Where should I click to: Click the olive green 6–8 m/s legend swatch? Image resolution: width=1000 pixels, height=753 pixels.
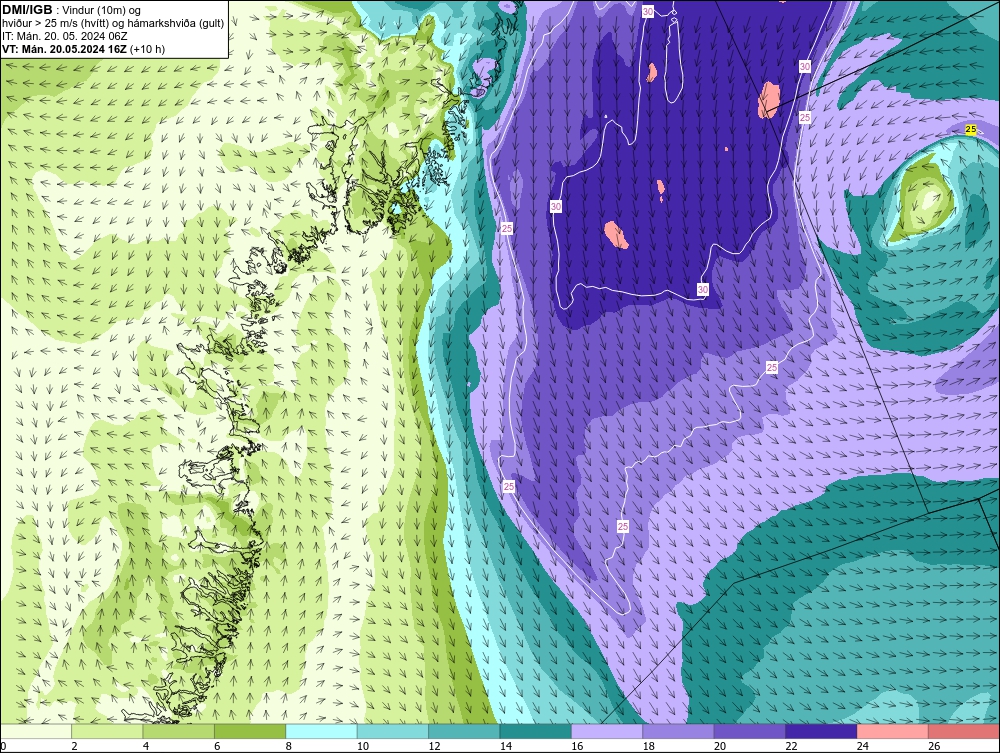[250, 731]
